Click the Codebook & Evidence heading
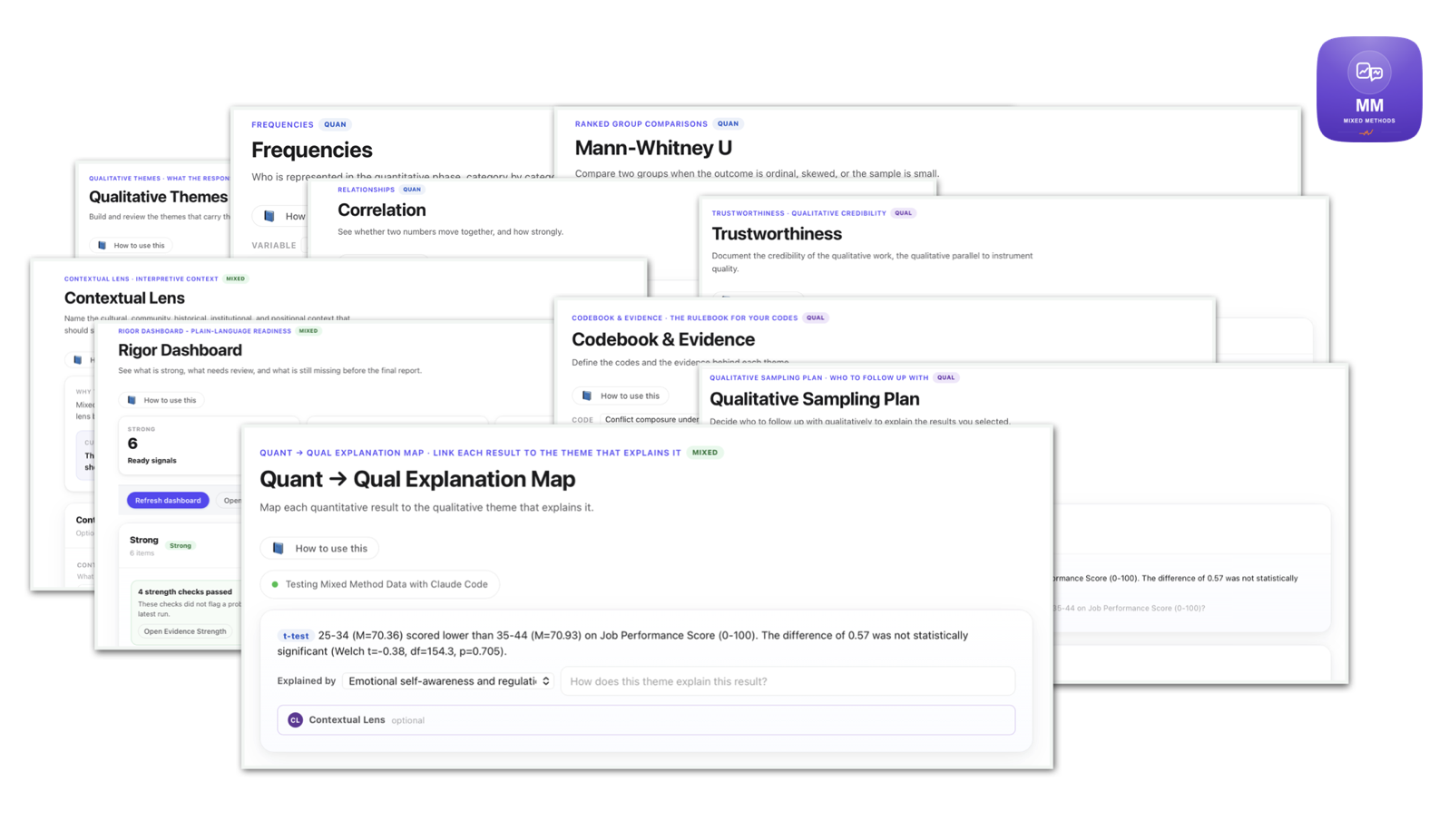1439x840 pixels. 663,339
